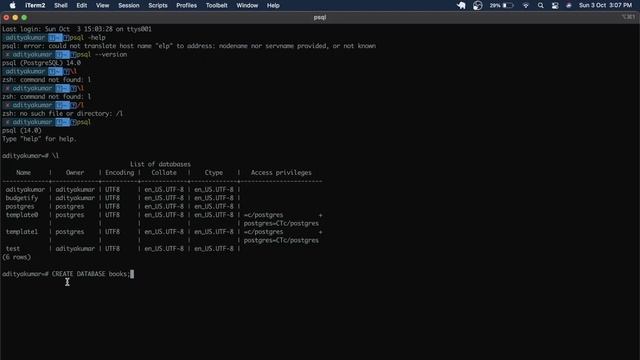Open Control Center icon

click(x=555, y=5)
